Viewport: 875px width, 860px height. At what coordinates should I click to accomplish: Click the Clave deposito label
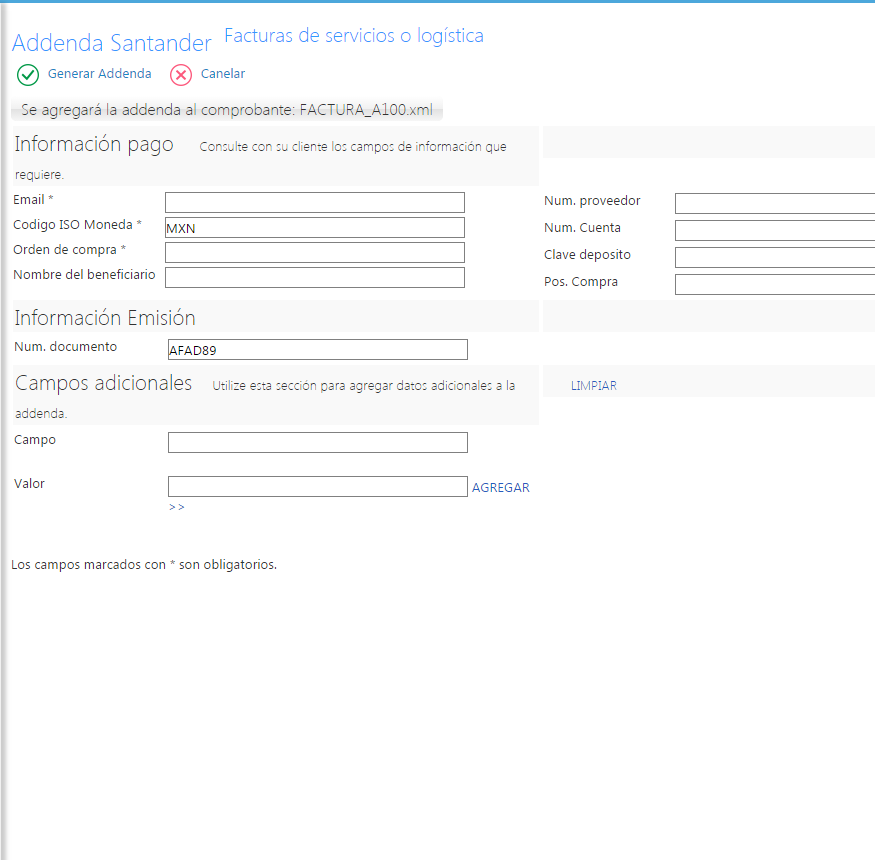[587, 255]
